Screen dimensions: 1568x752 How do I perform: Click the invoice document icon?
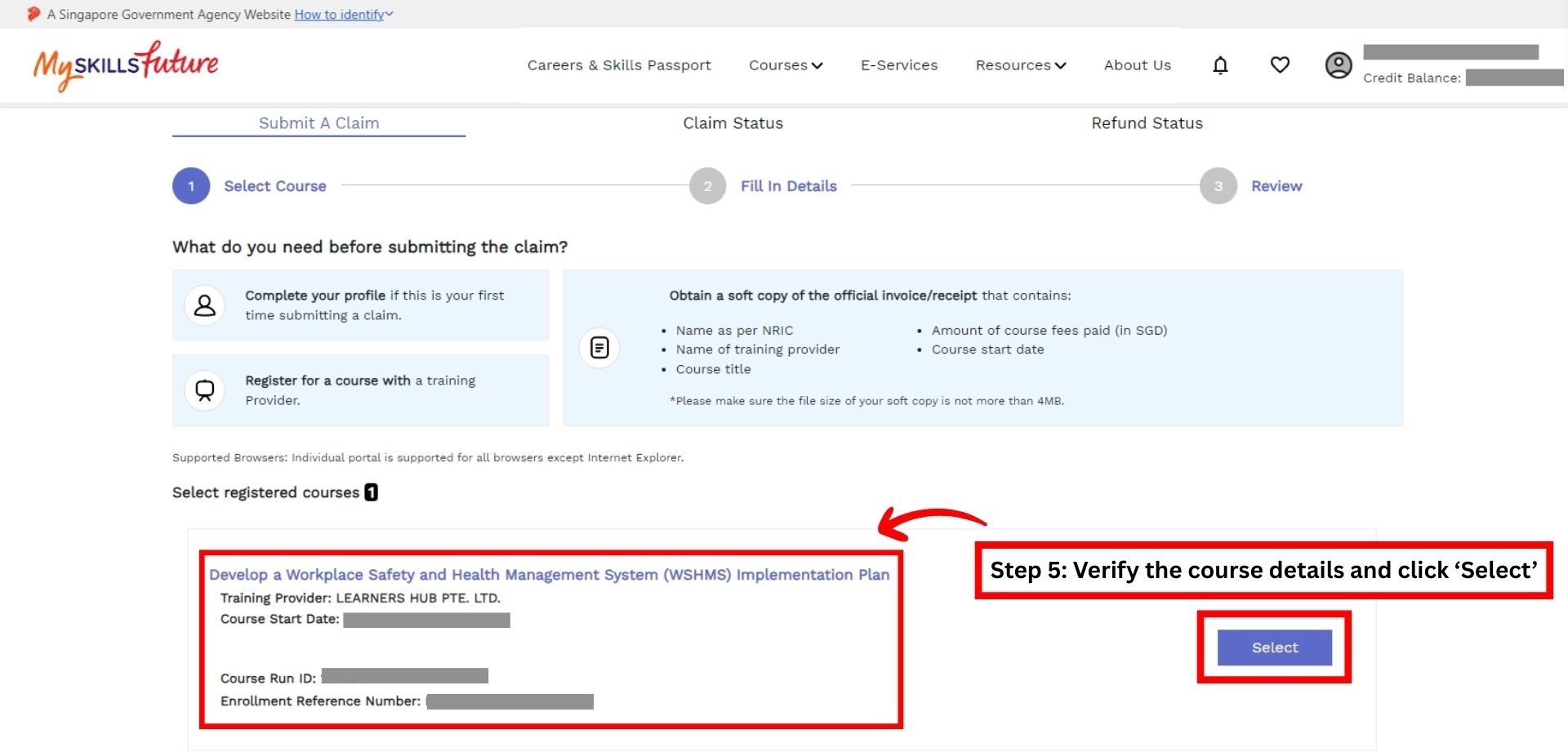(599, 348)
